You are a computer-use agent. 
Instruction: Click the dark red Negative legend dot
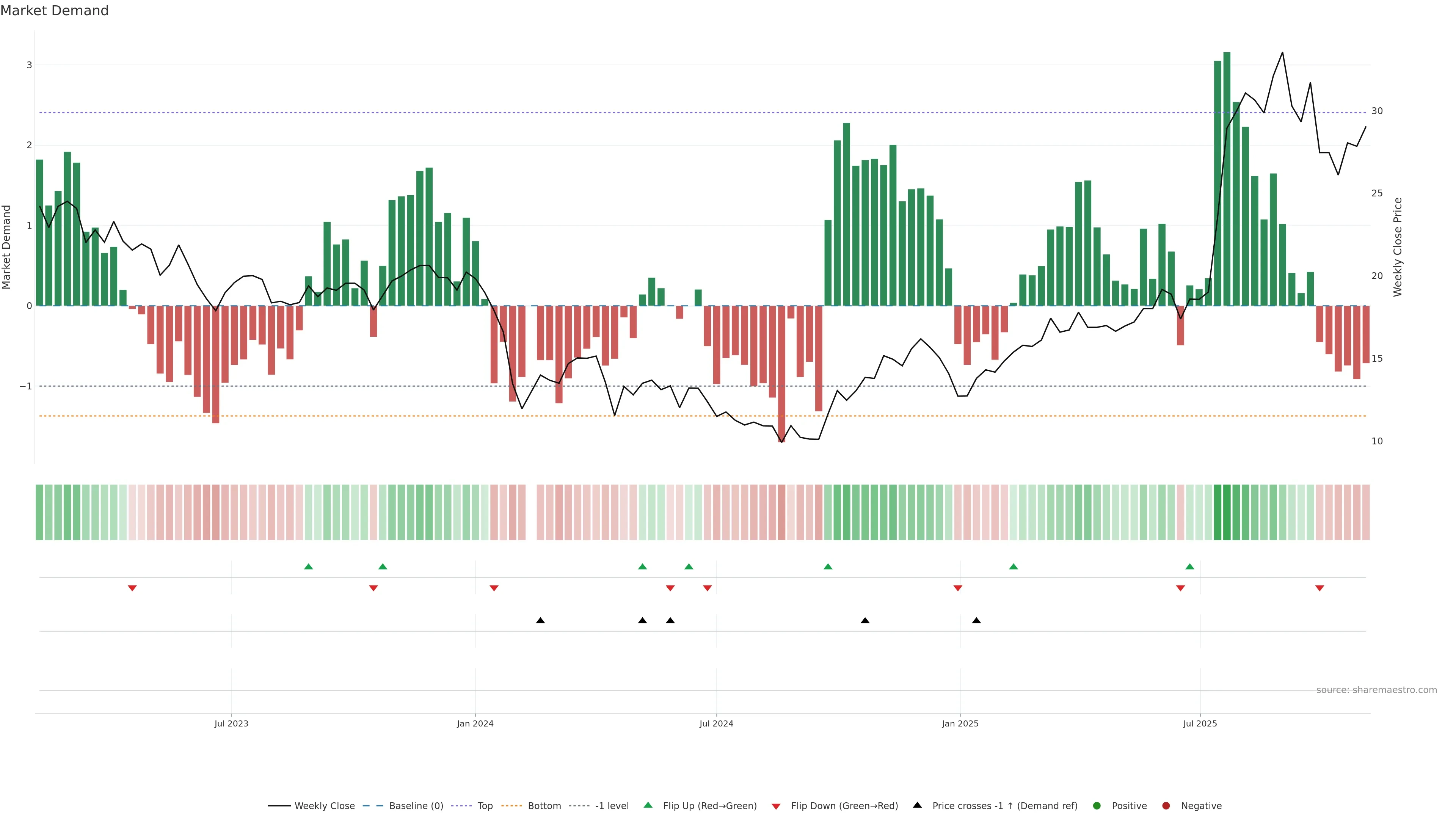[1166, 805]
